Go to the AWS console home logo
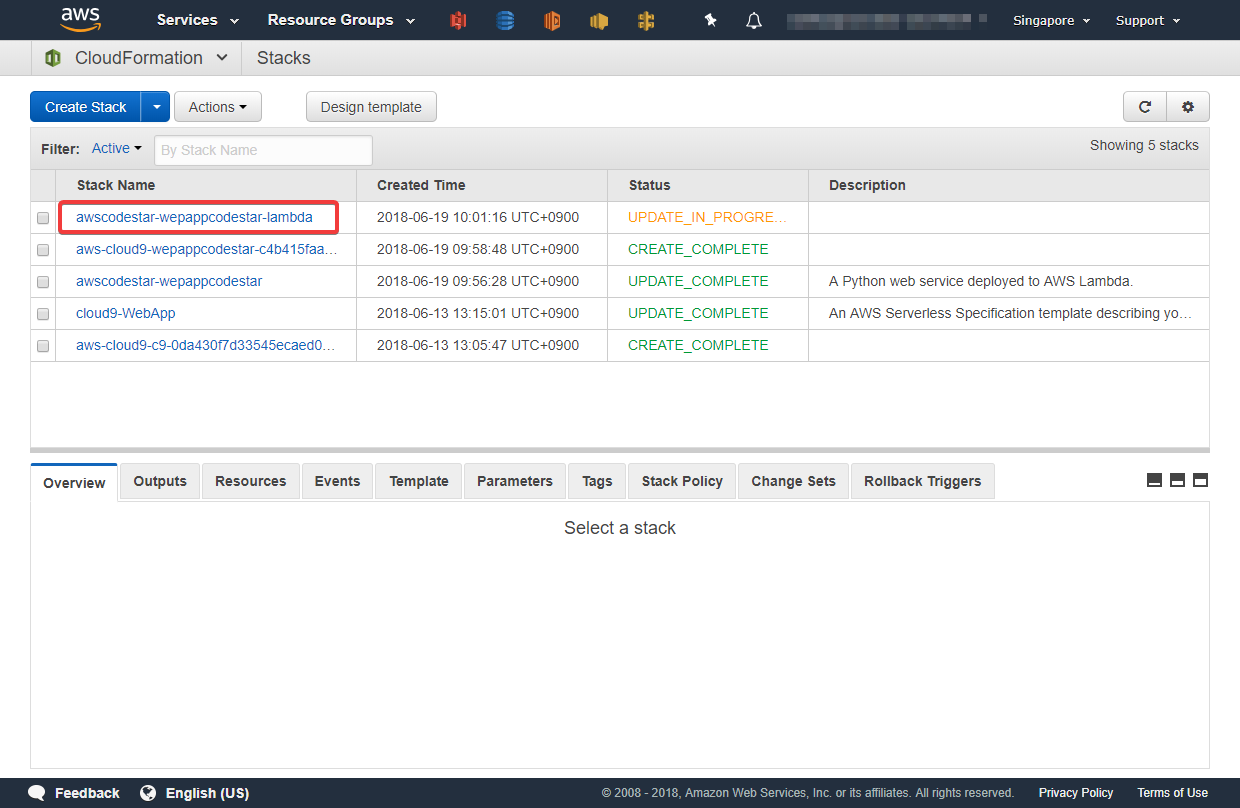The width and height of the screenshot is (1240, 808). coord(80,19)
